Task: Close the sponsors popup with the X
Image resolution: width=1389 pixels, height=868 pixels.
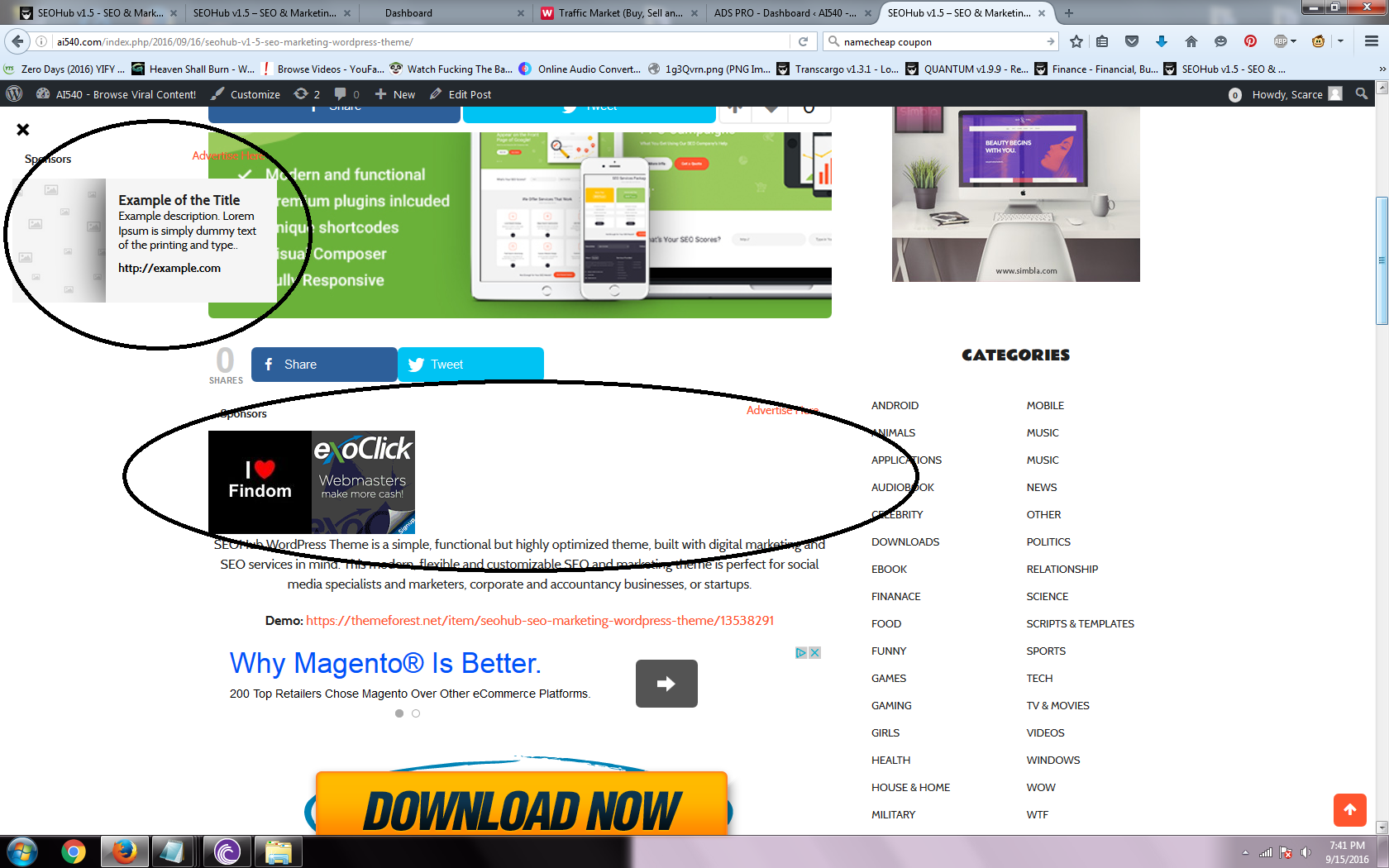Action: click(x=23, y=130)
